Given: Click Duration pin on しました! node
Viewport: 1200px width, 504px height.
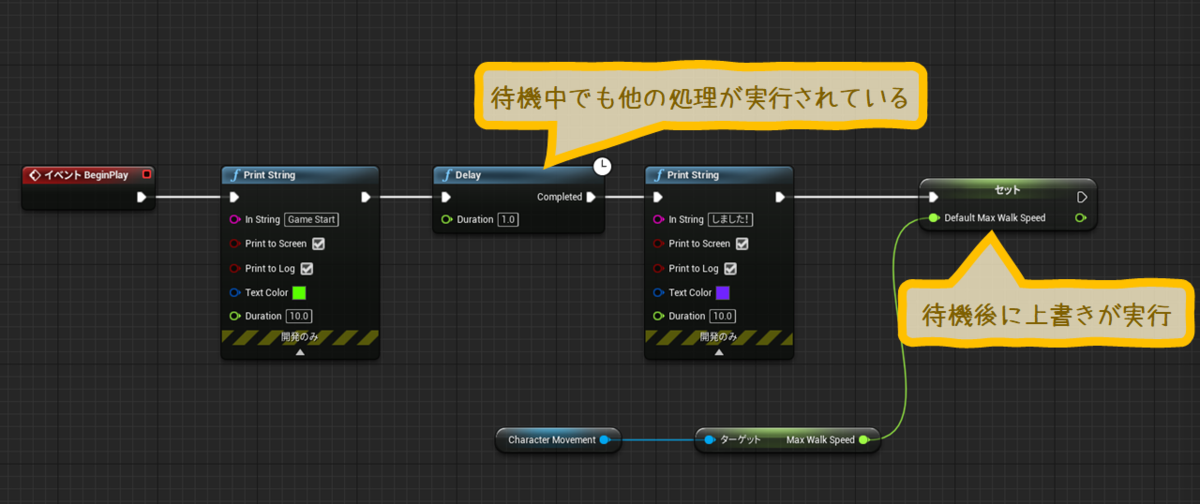Looking at the screenshot, I should point(659,316).
